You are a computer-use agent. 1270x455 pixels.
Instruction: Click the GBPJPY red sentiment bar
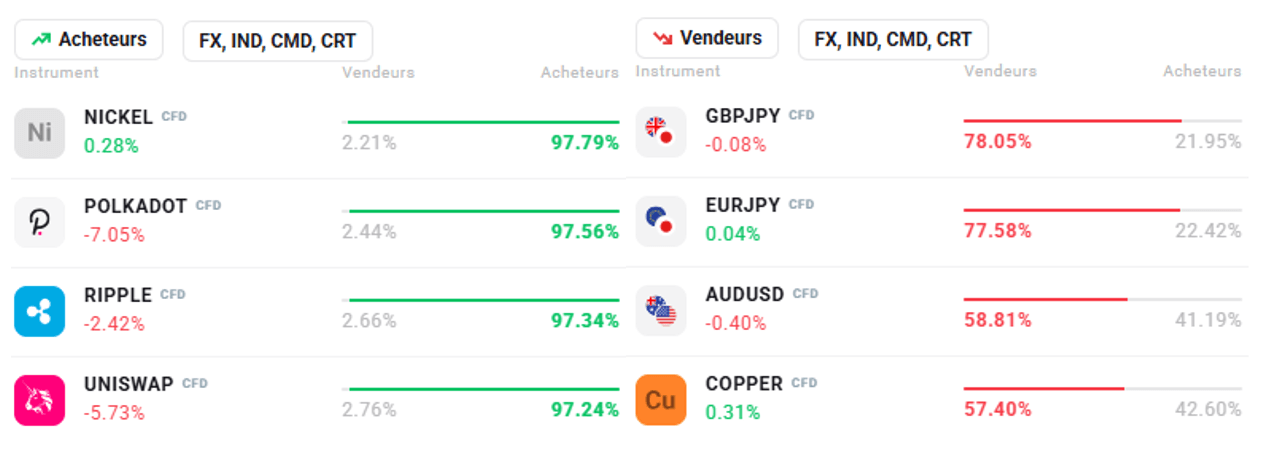click(x=1072, y=121)
